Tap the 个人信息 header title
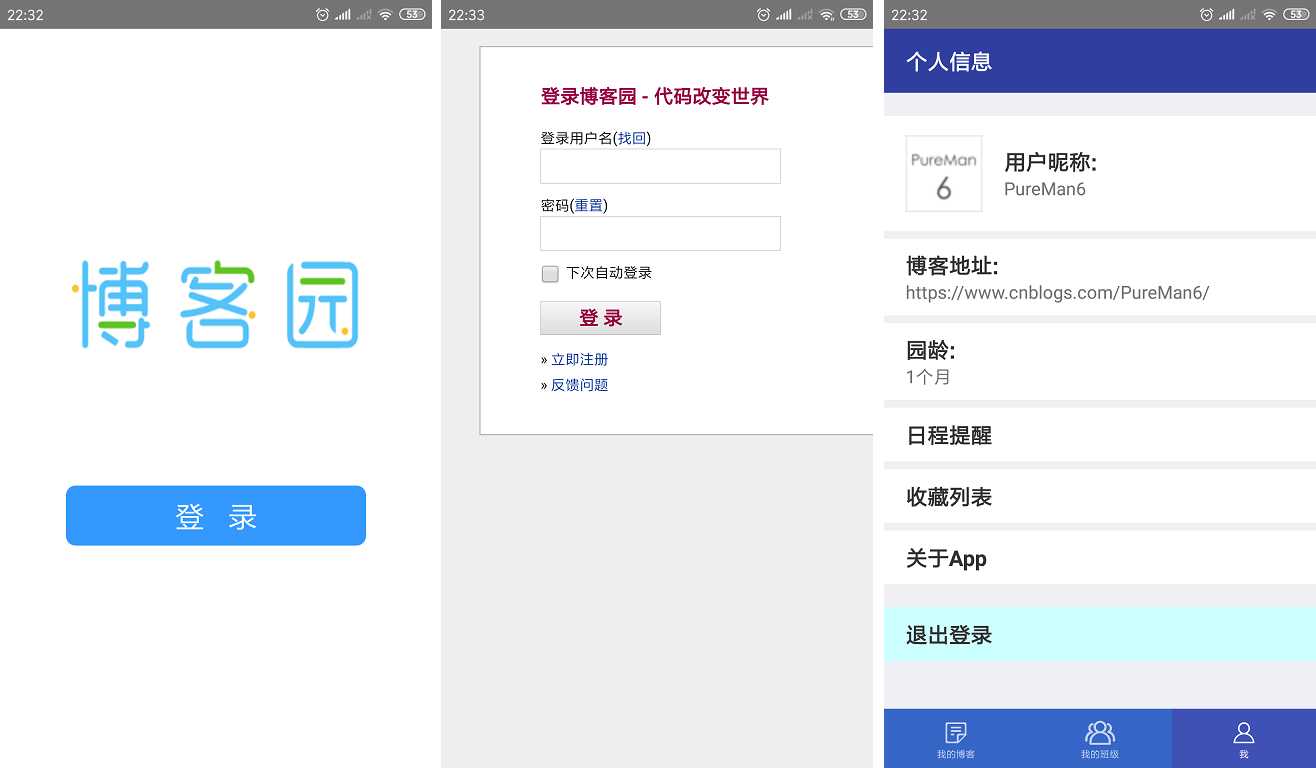Viewport: 1316px width, 768px height. click(x=949, y=62)
